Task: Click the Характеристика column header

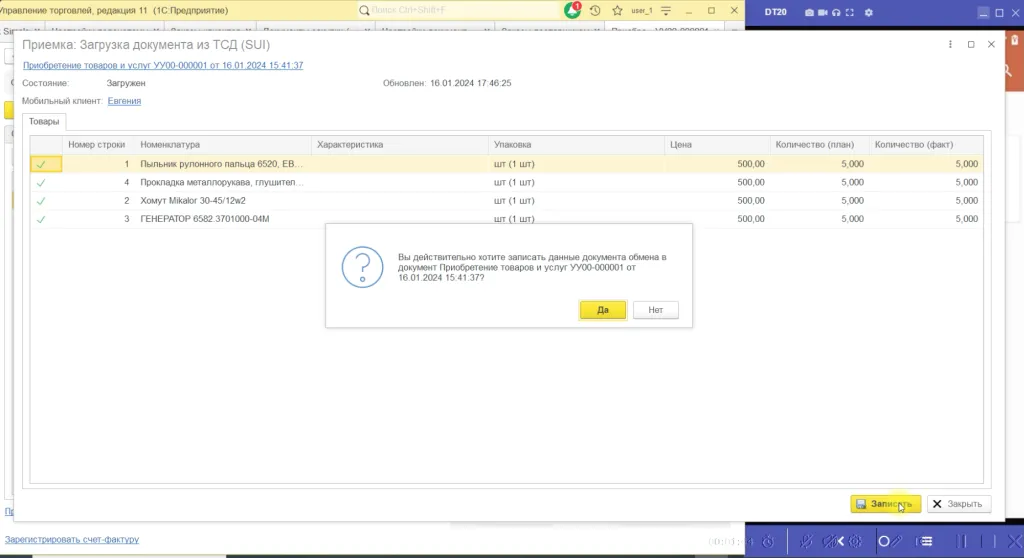Action: coord(400,144)
